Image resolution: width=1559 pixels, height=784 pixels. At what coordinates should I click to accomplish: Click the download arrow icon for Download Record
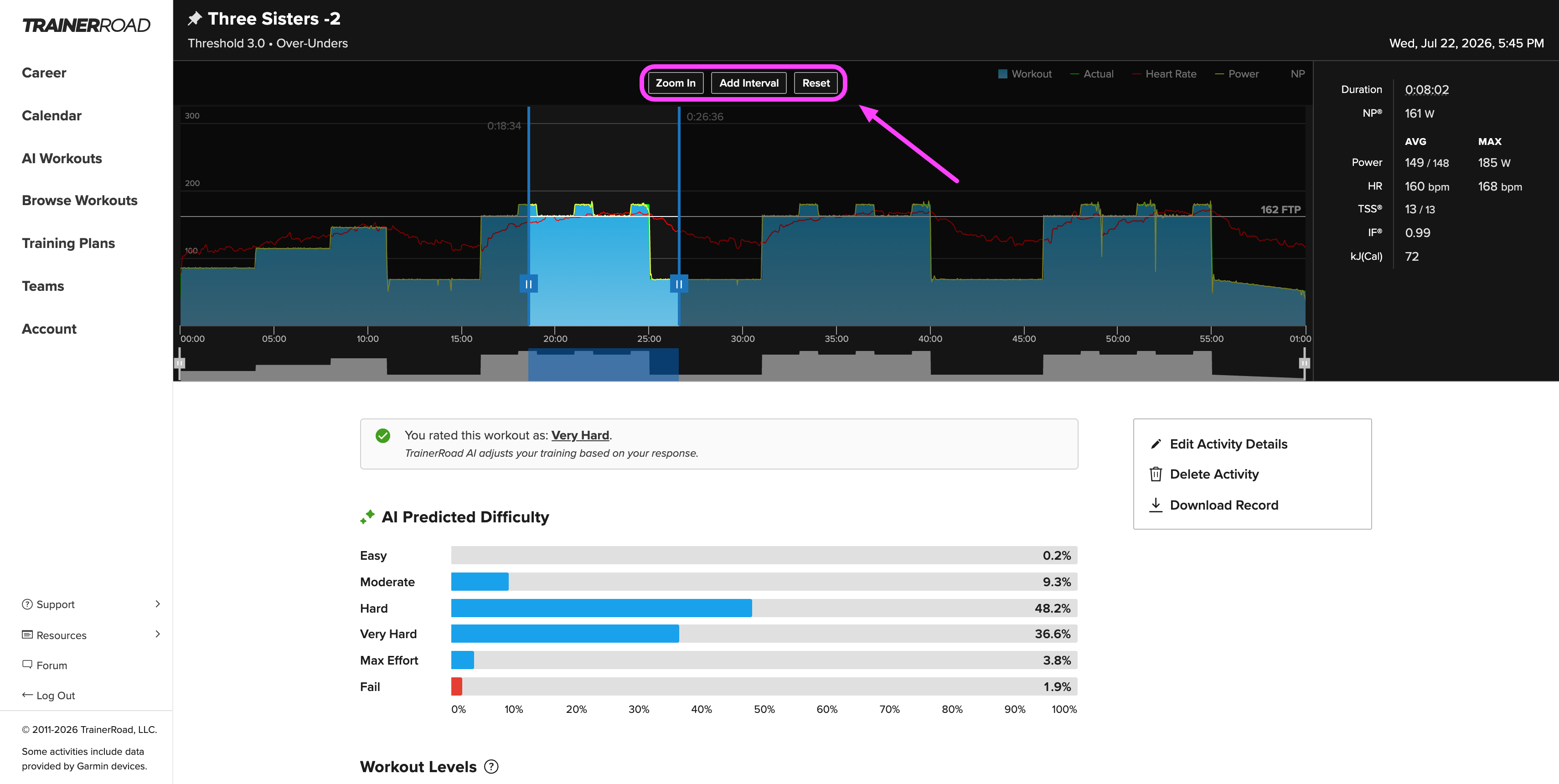[x=1155, y=505]
